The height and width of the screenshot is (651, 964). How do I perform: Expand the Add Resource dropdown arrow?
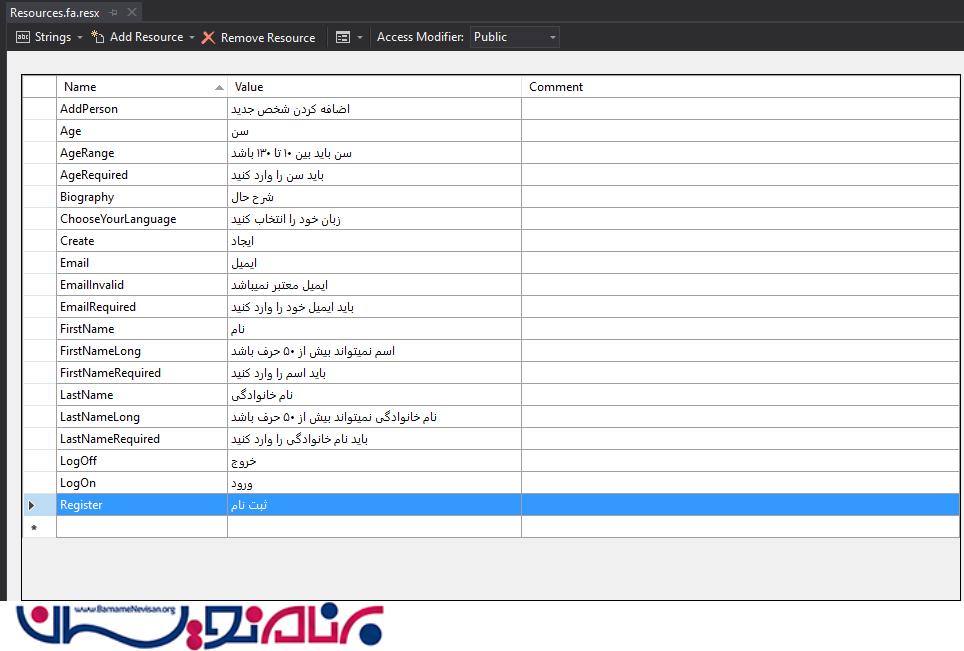click(x=192, y=38)
